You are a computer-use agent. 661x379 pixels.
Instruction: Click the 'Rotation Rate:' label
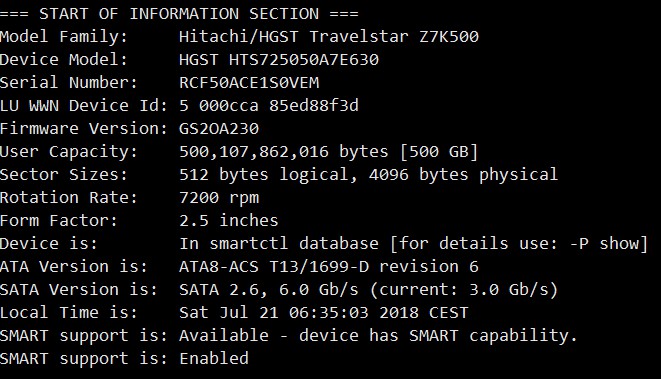click(x=69, y=198)
